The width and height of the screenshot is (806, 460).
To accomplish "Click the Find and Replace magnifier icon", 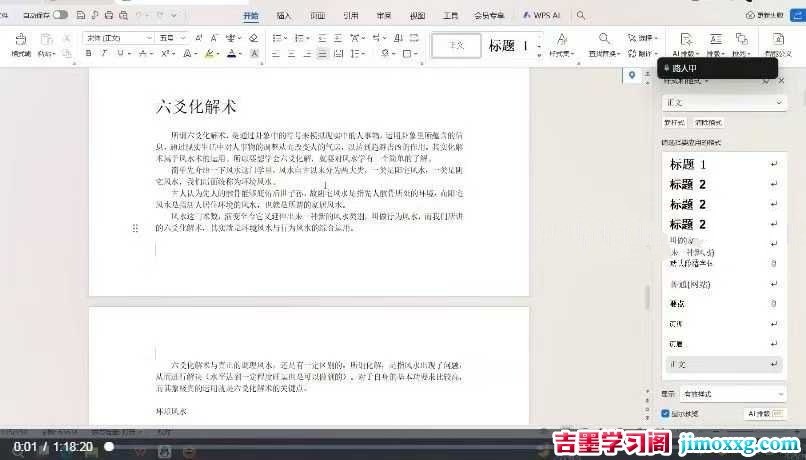I will 604,39.
